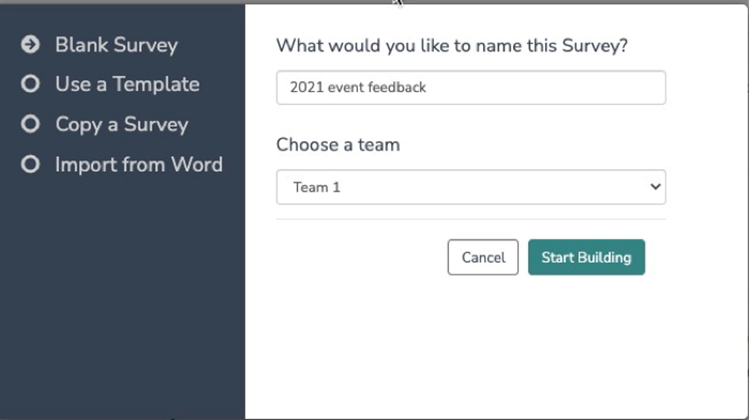This screenshot has width=750, height=420.
Task: Open the Copy a Survey option
Action: pyautogui.click(x=121, y=124)
